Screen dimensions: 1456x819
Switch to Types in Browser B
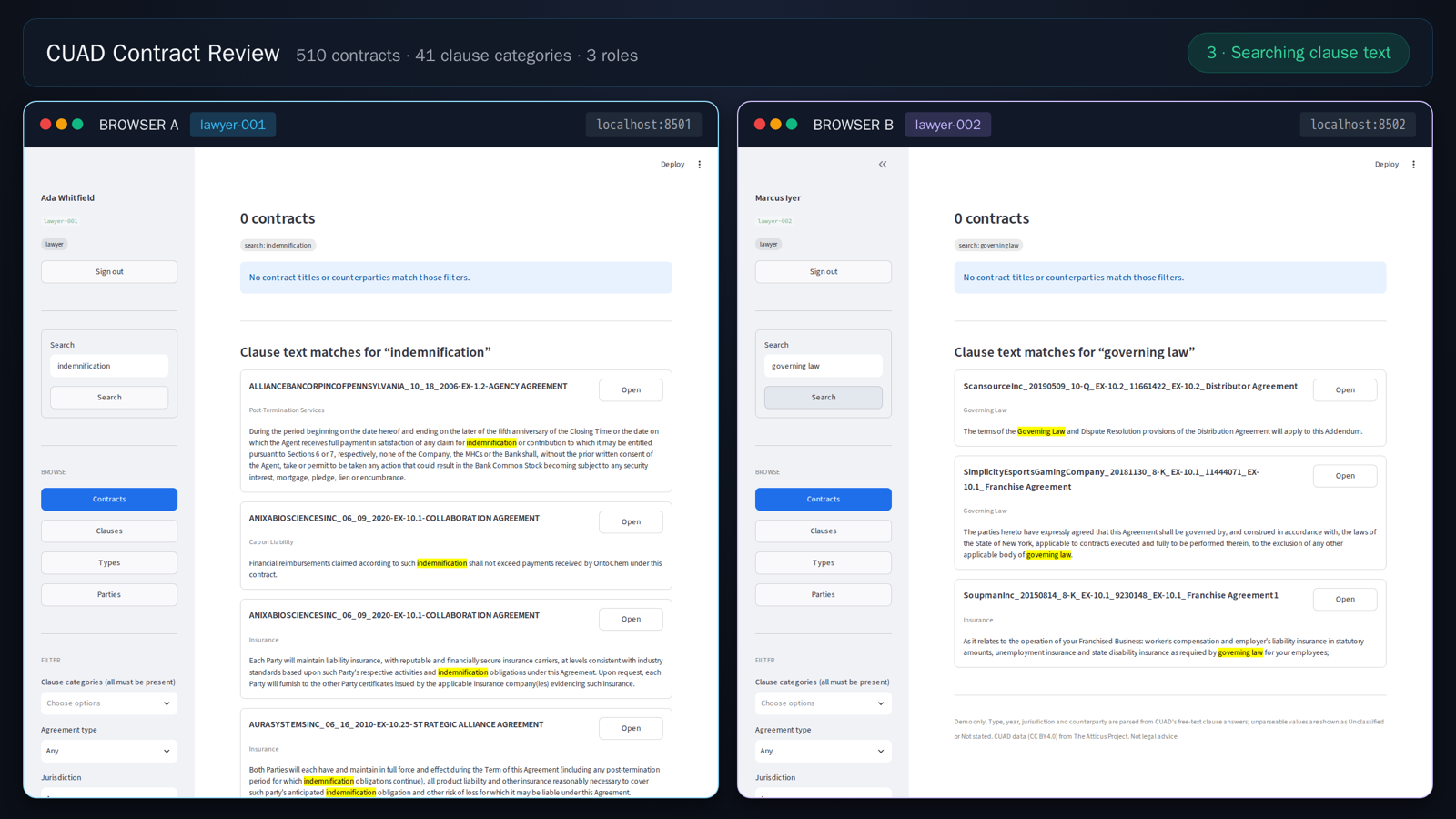824,562
